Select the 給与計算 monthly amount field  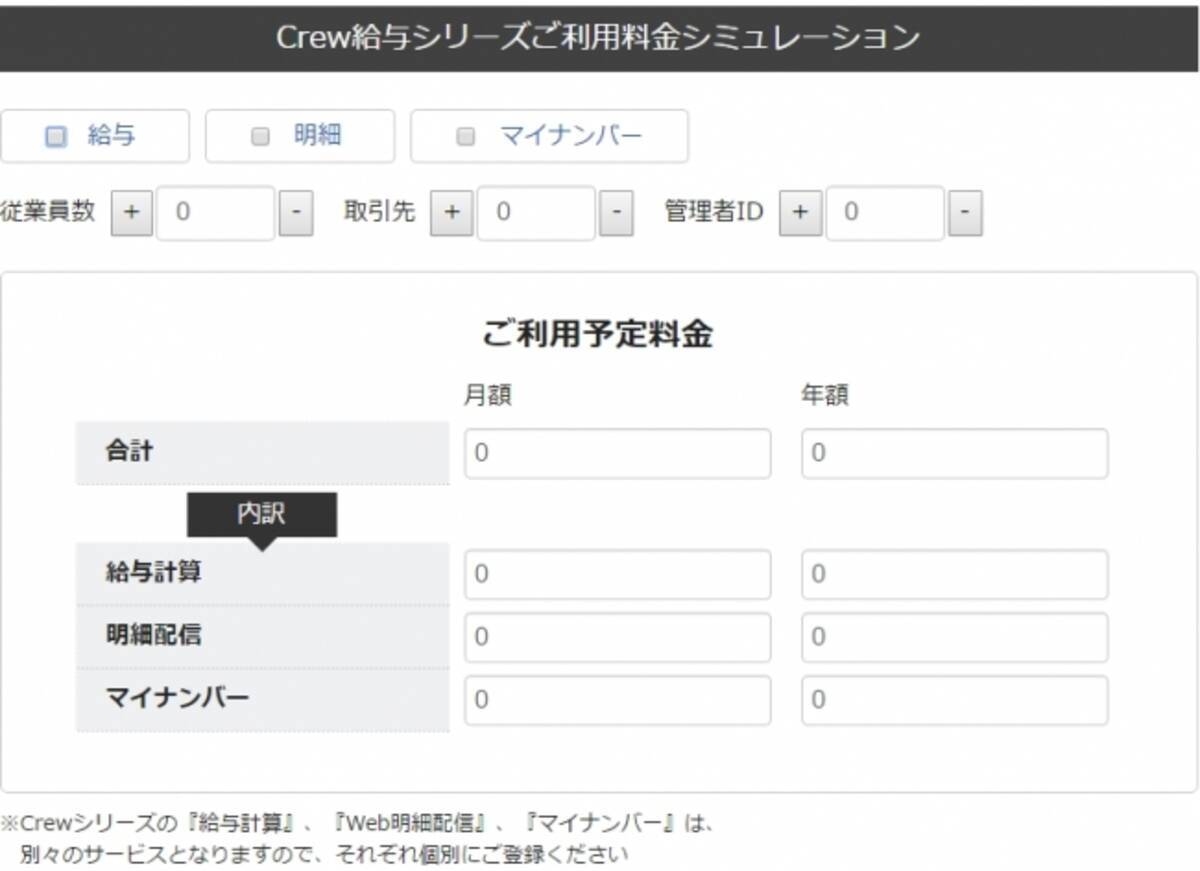[617, 575]
